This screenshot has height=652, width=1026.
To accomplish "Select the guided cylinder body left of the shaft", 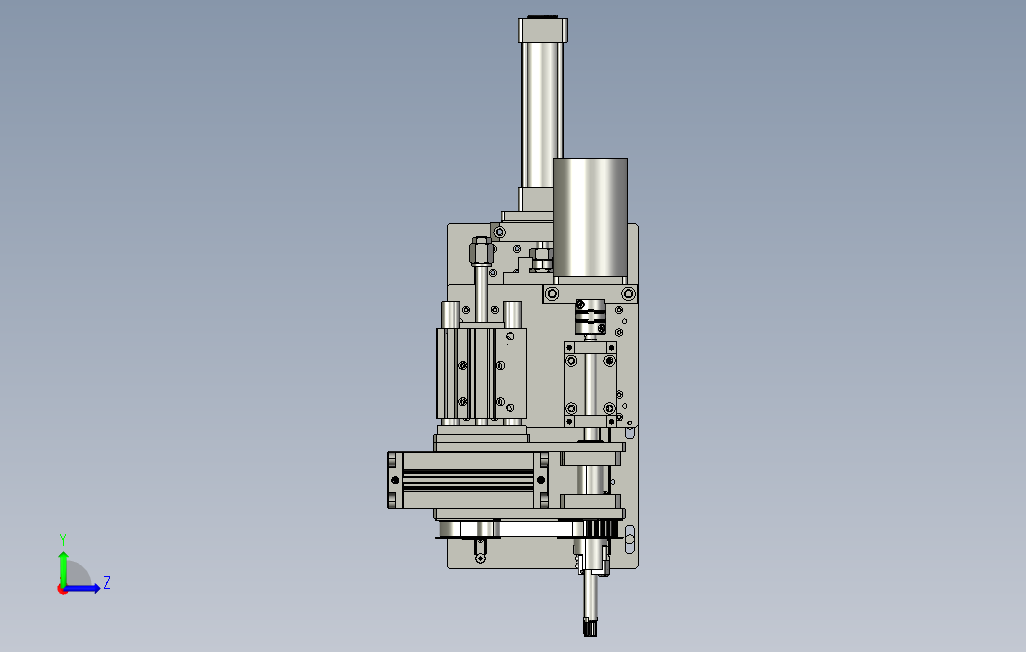I will click(481, 374).
